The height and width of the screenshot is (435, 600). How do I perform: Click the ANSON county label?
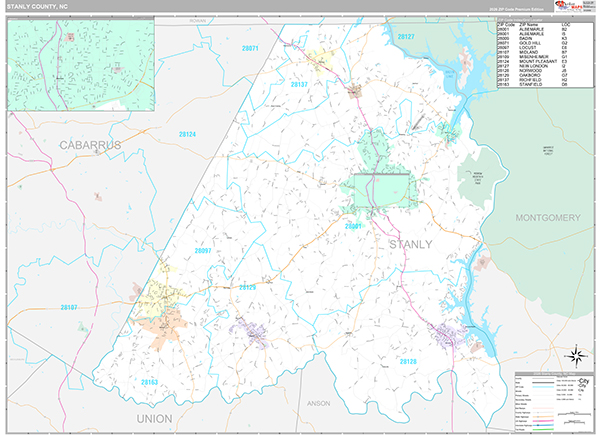click(318, 403)
